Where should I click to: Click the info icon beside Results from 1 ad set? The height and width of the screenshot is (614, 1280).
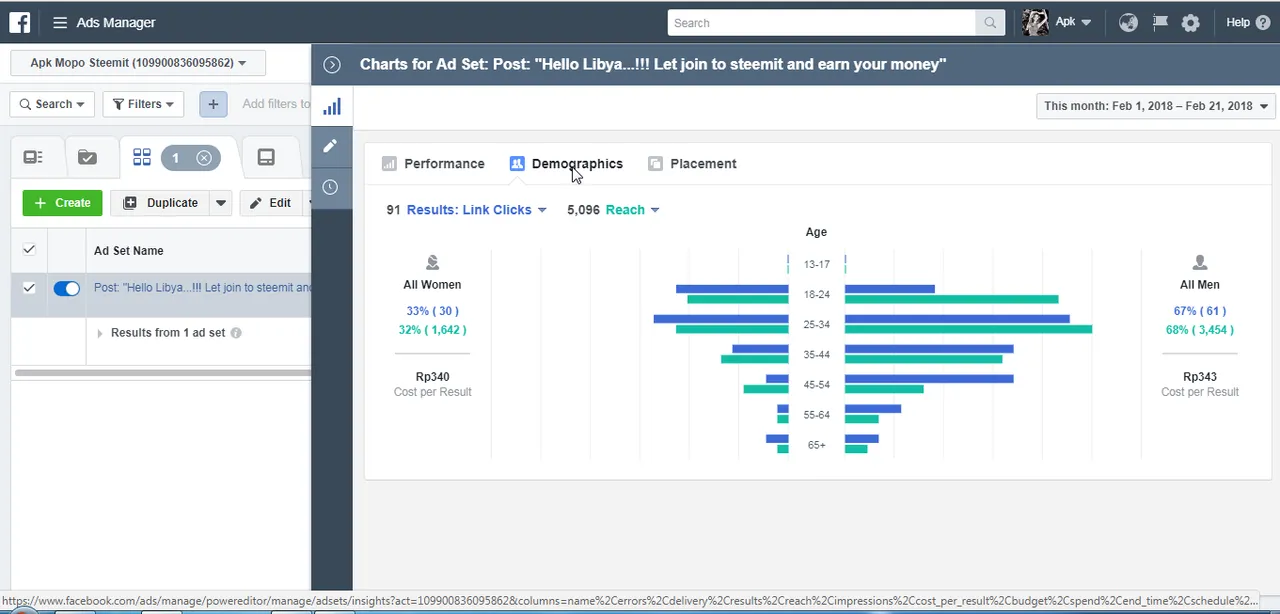click(236, 333)
